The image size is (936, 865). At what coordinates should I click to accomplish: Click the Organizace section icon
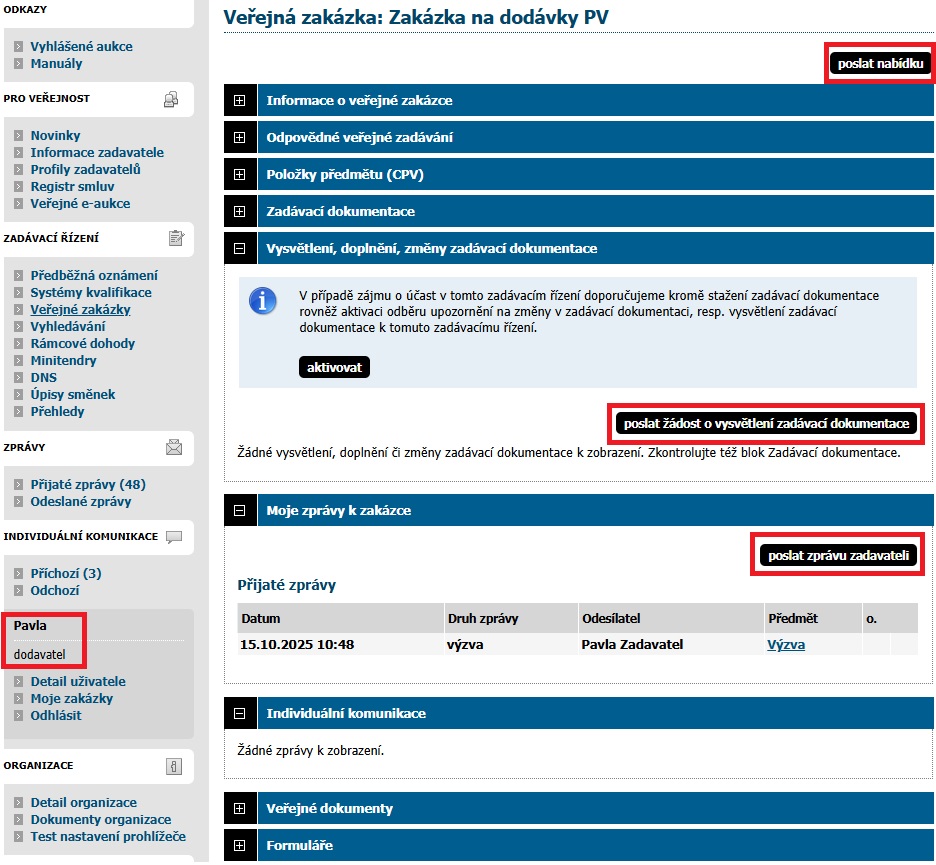(x=173, y=766)
